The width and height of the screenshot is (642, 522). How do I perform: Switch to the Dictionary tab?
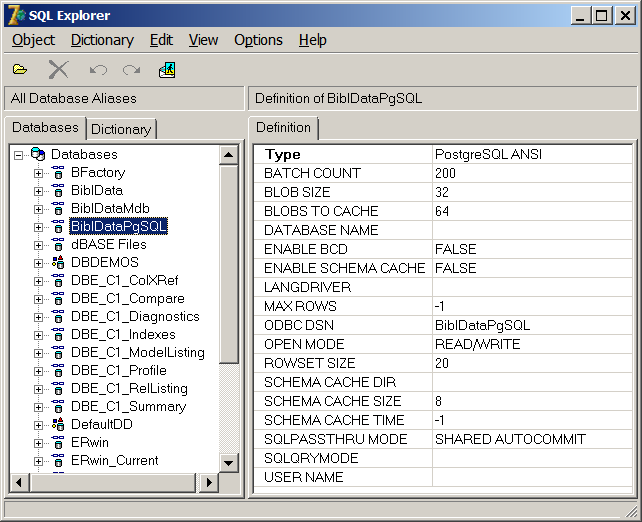click(x=121, y=129)
